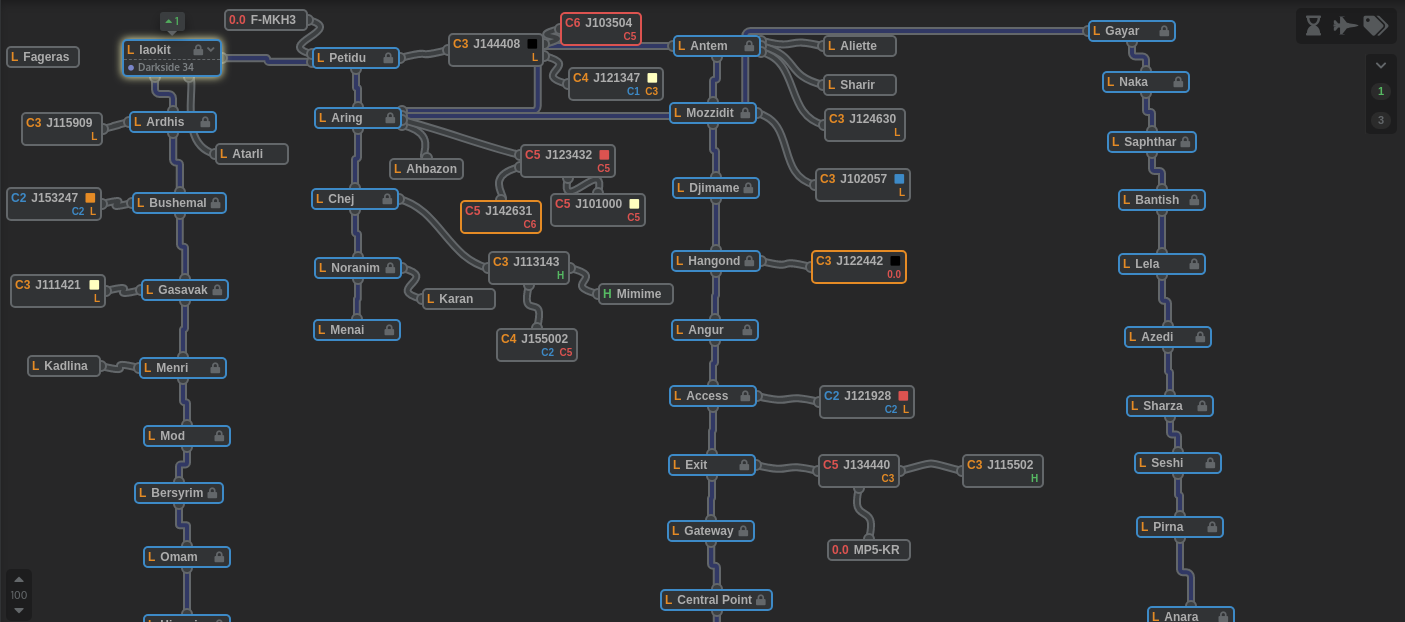Click the lock icon on Exit

(x=744, y=465)
